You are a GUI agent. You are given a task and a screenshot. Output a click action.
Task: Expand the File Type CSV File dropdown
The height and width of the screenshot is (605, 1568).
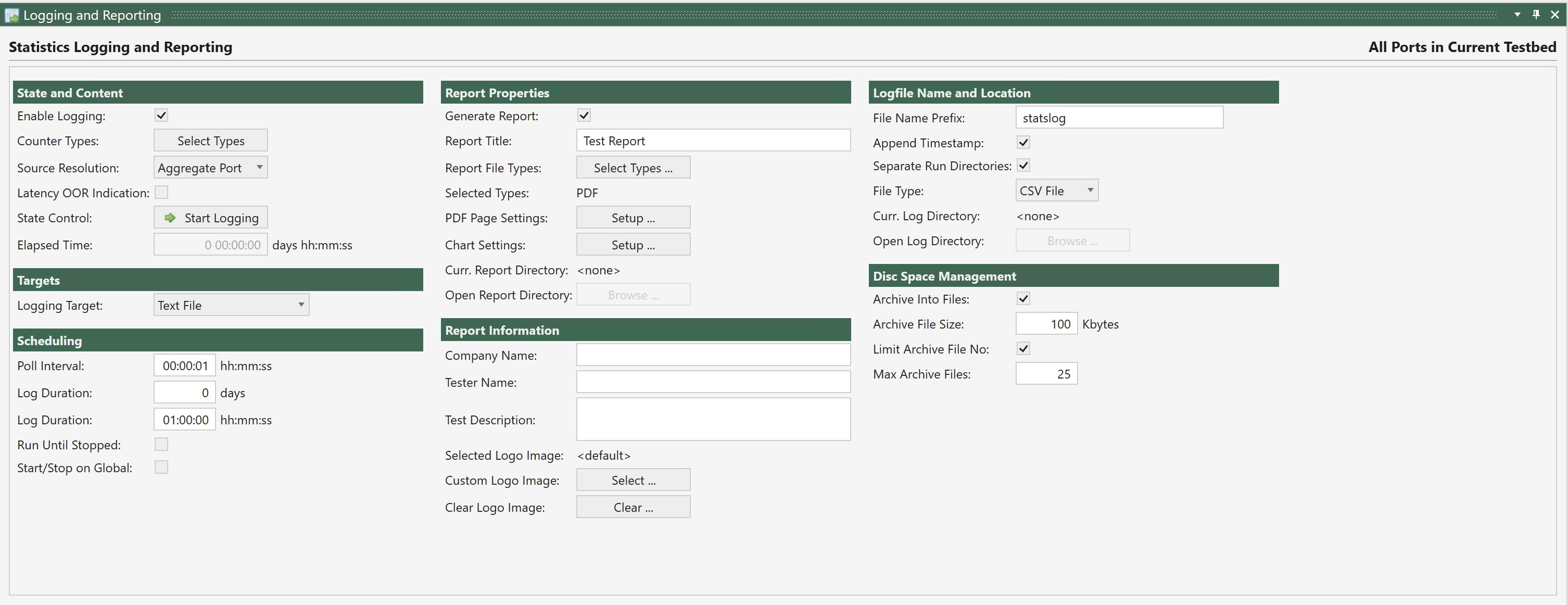click(1093, 190)
